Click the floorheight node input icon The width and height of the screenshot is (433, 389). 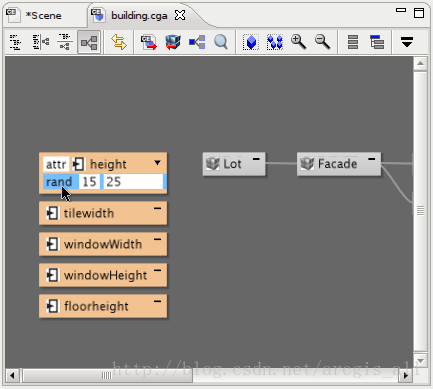point(52,306)
